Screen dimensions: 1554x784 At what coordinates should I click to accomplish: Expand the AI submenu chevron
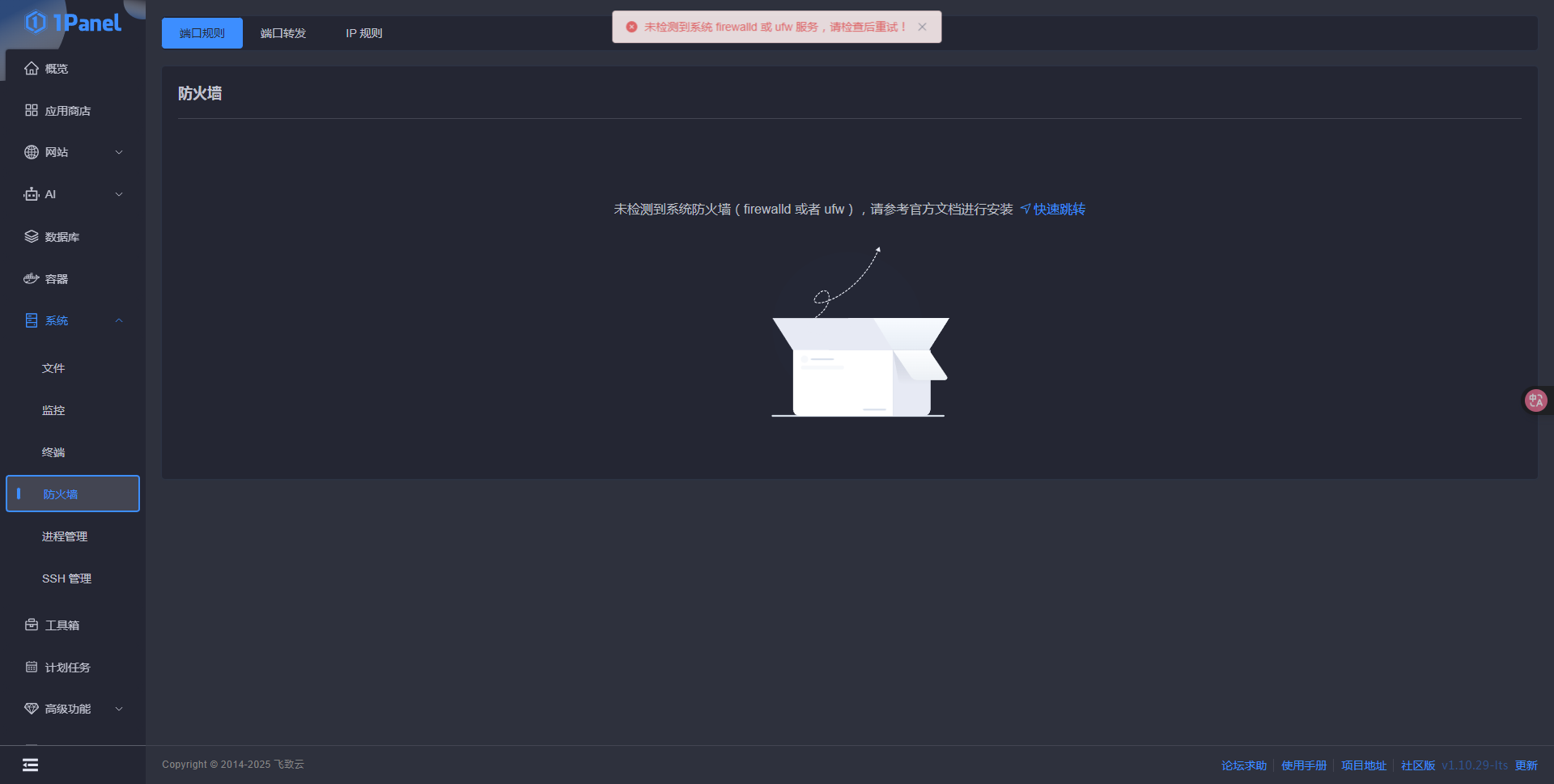[119, 194]
